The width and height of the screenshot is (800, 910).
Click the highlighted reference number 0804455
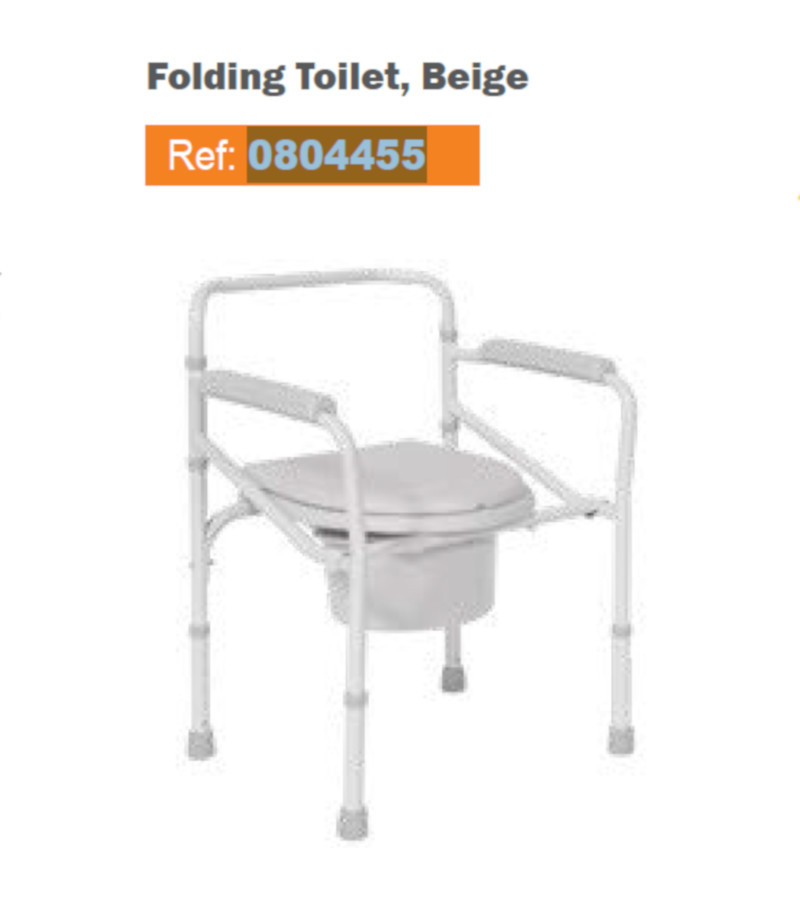(x=337, y=155)
